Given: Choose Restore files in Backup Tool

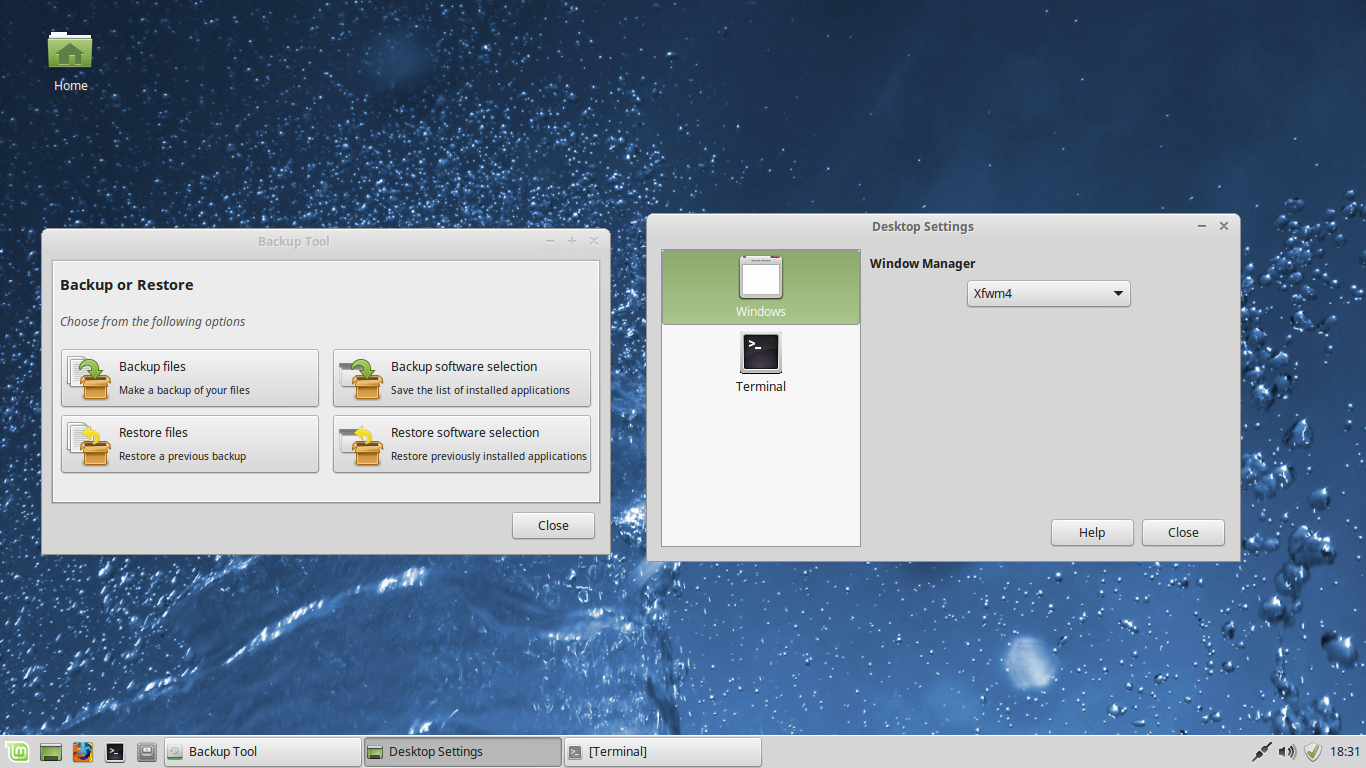Looking at the screenshot, I should pyautogui.click(x=190, y=444).
